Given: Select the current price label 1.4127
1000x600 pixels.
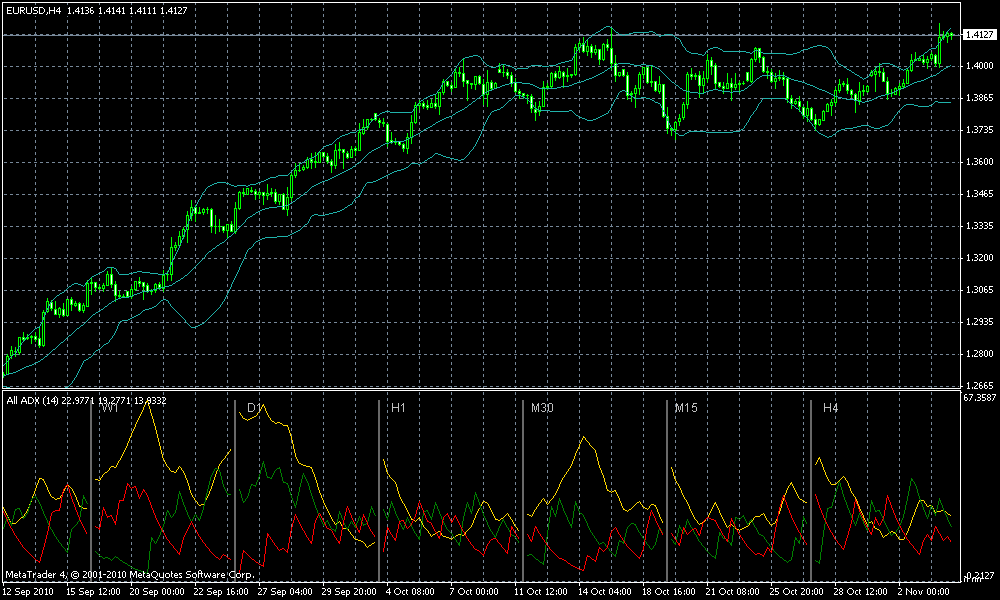Looking at the screenshot, I should point(978,35).
